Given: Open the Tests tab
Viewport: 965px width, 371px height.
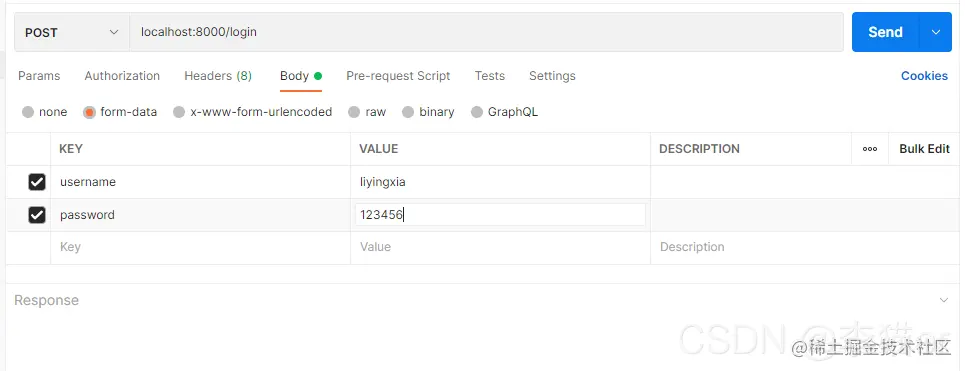Looking at the screenshot, I should point(490,76).
